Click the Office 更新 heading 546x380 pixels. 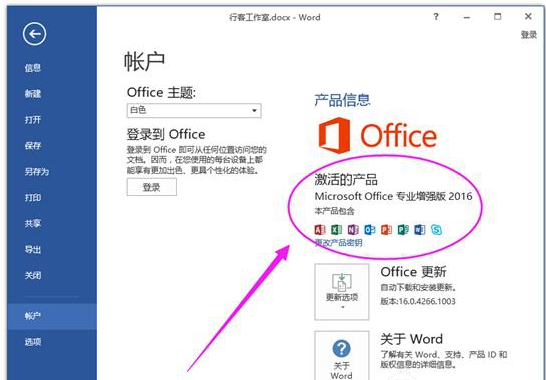(x=413, y=272)
